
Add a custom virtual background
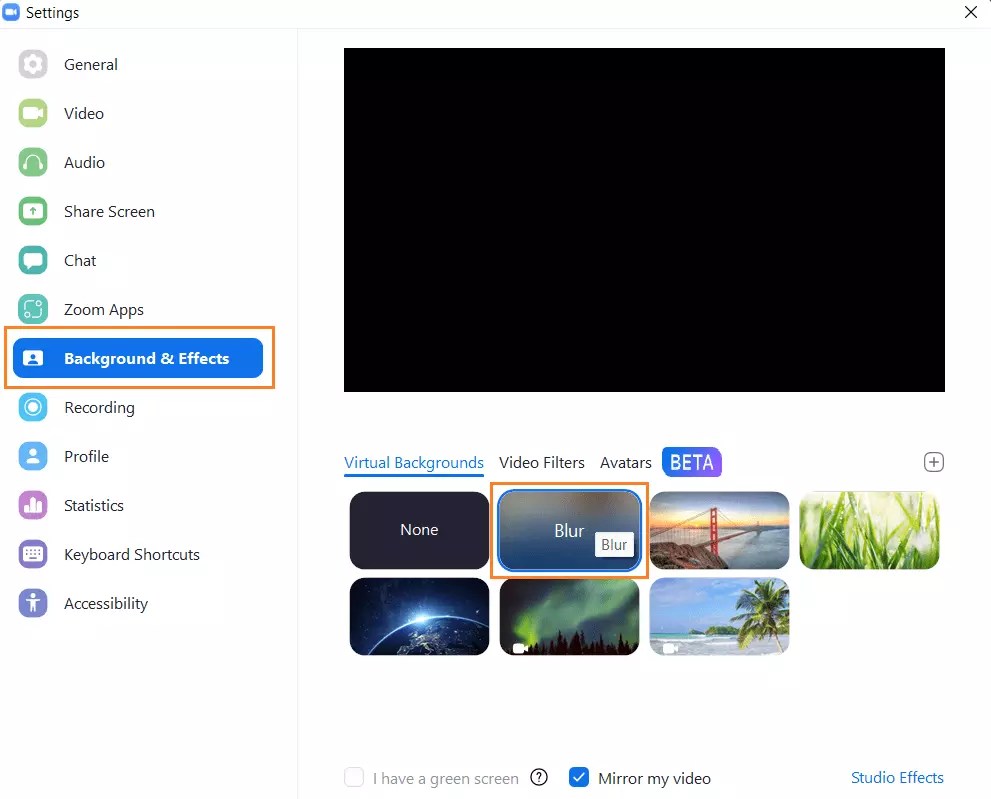point(934,461)
